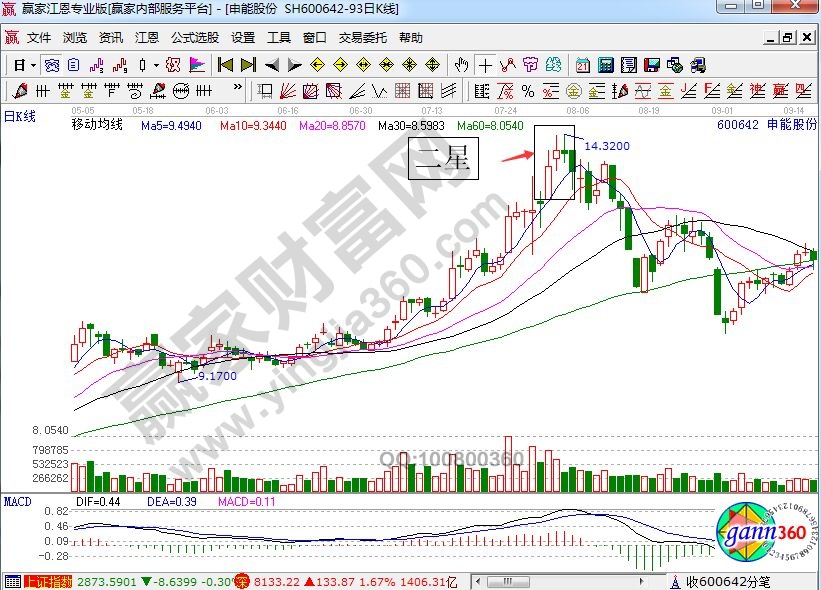Click the 申能股份 stock name label
This screenshot has height=590, width=821.
pos(790,126)
